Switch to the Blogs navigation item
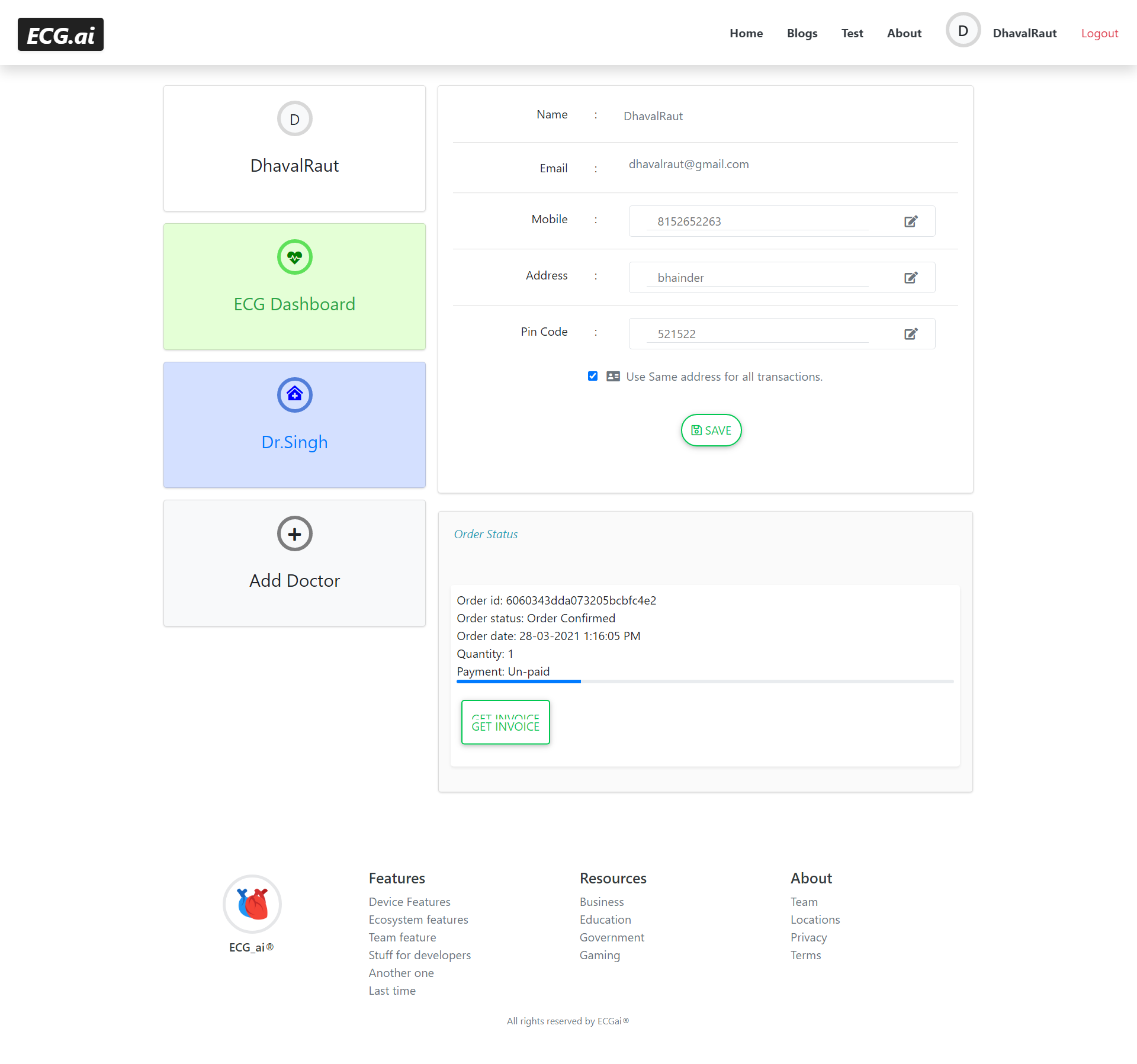The width and height of the screenshot is (1137, 1064). (802, 33)
